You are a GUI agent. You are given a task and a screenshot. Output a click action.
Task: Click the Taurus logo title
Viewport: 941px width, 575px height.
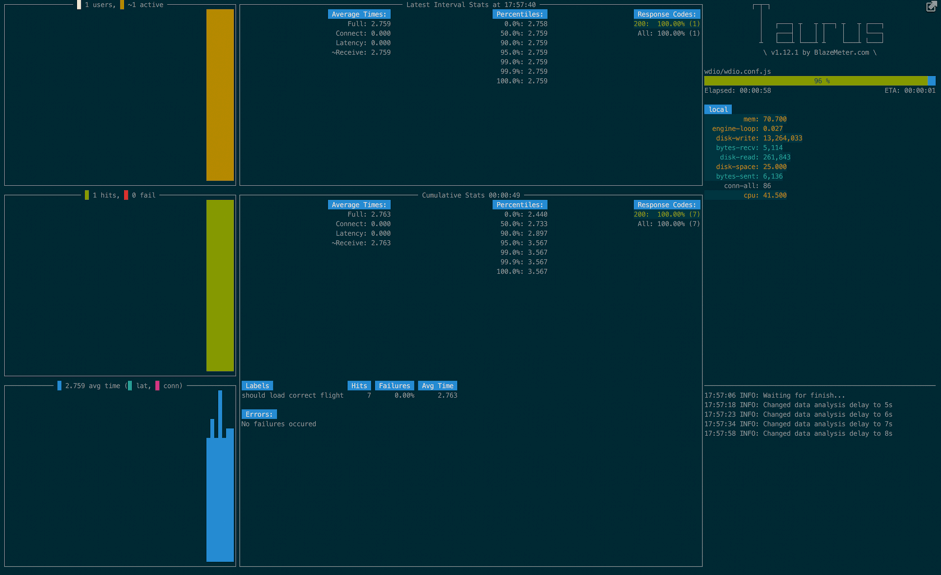pyautogui.click(x=819, y=24)
